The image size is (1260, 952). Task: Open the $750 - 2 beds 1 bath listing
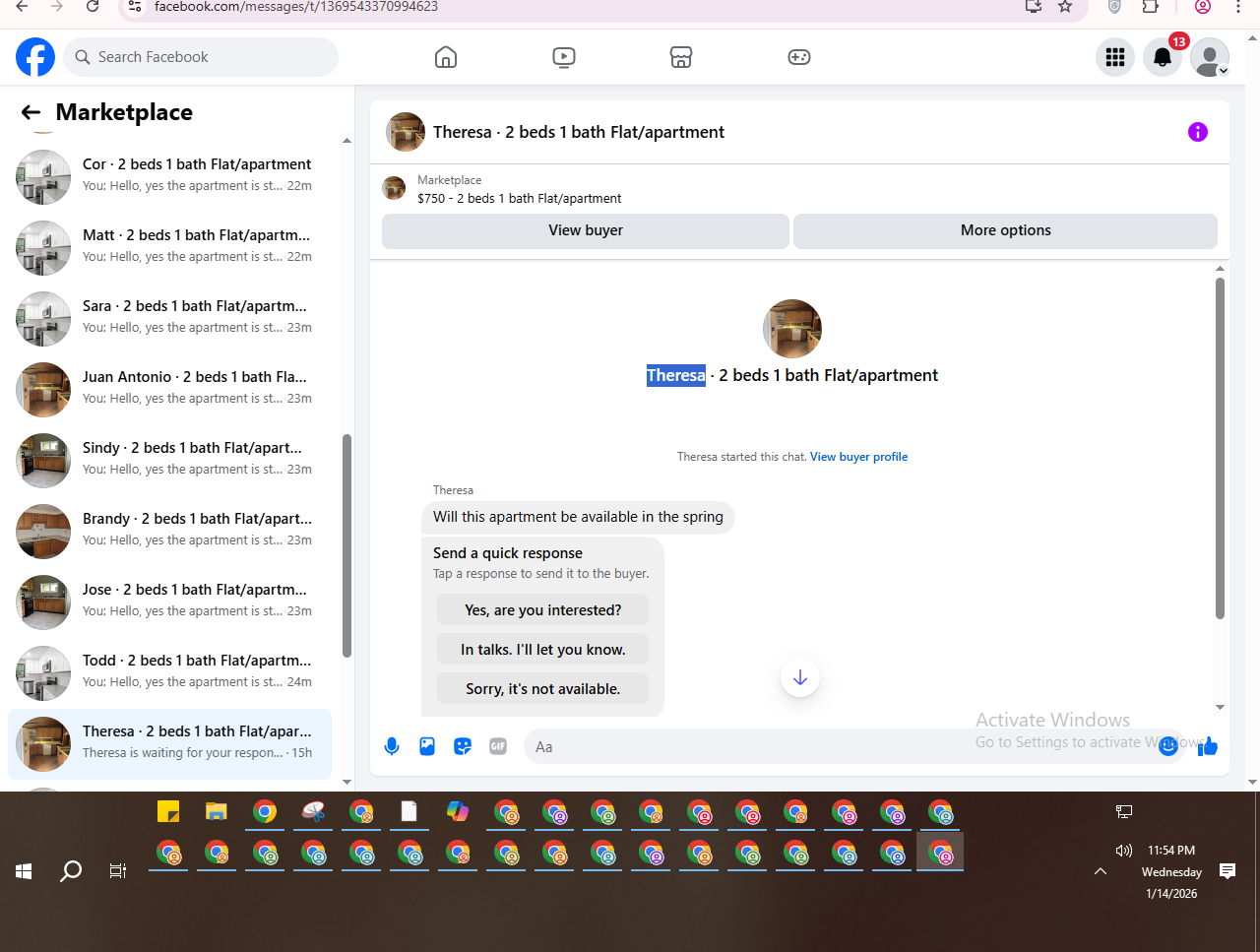point(519,199)
